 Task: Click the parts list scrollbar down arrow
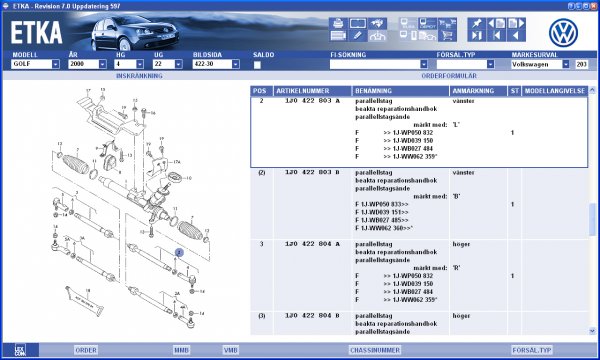point(592,331)
